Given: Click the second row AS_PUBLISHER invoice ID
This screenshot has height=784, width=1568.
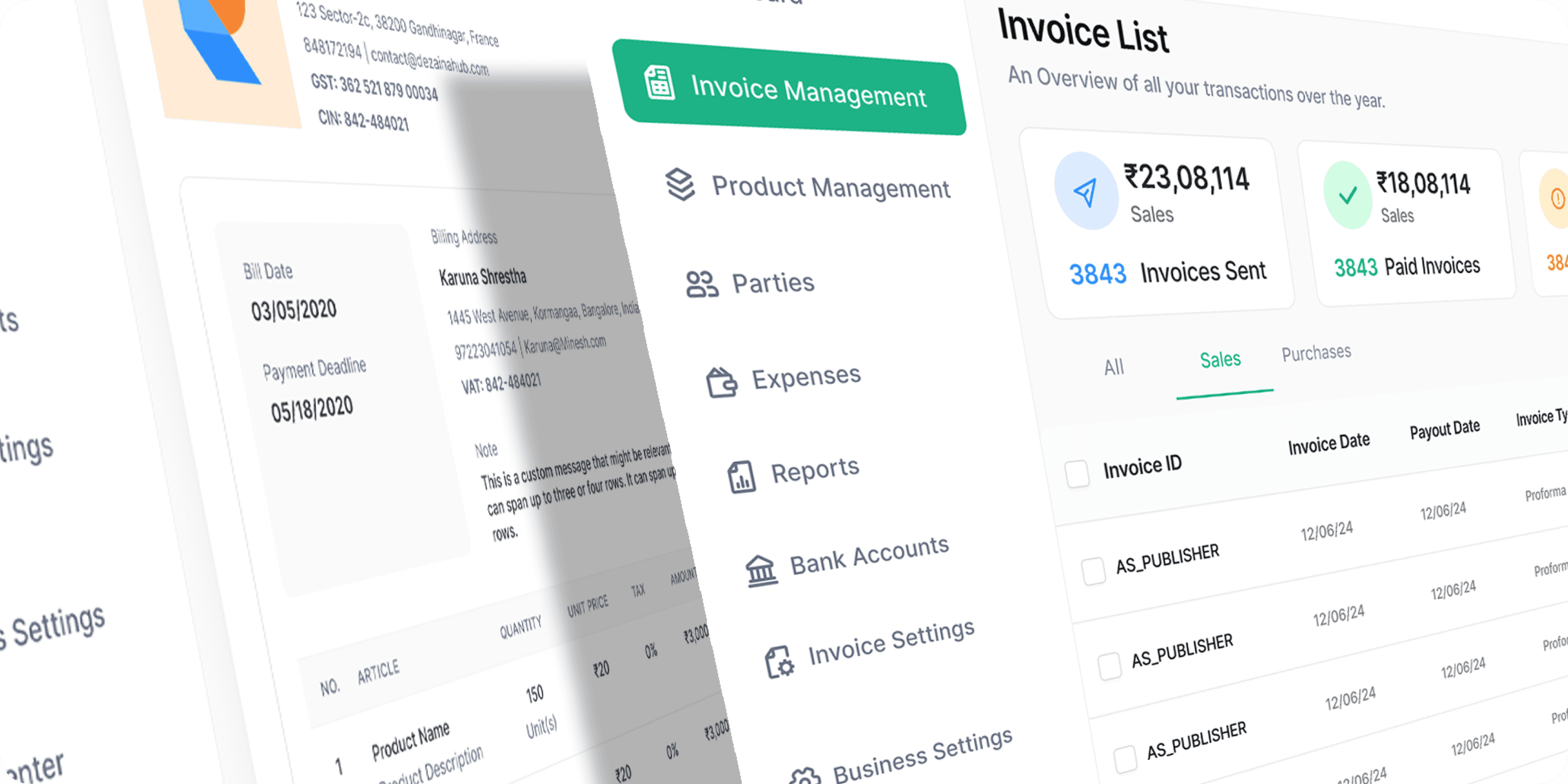Looking at the screenshot, I should [1182, 651].
